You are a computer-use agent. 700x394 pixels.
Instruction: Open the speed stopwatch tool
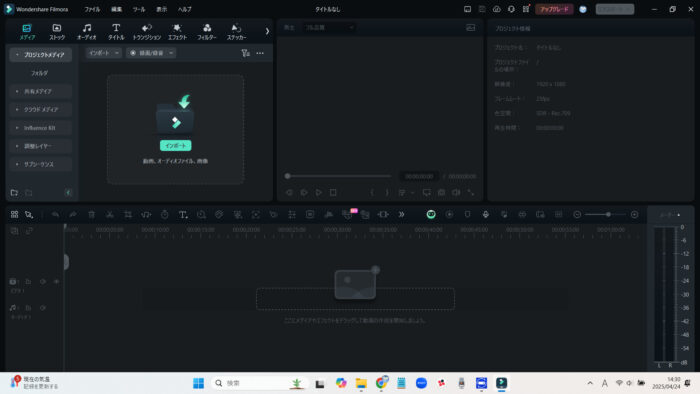[x=165, y=215]
